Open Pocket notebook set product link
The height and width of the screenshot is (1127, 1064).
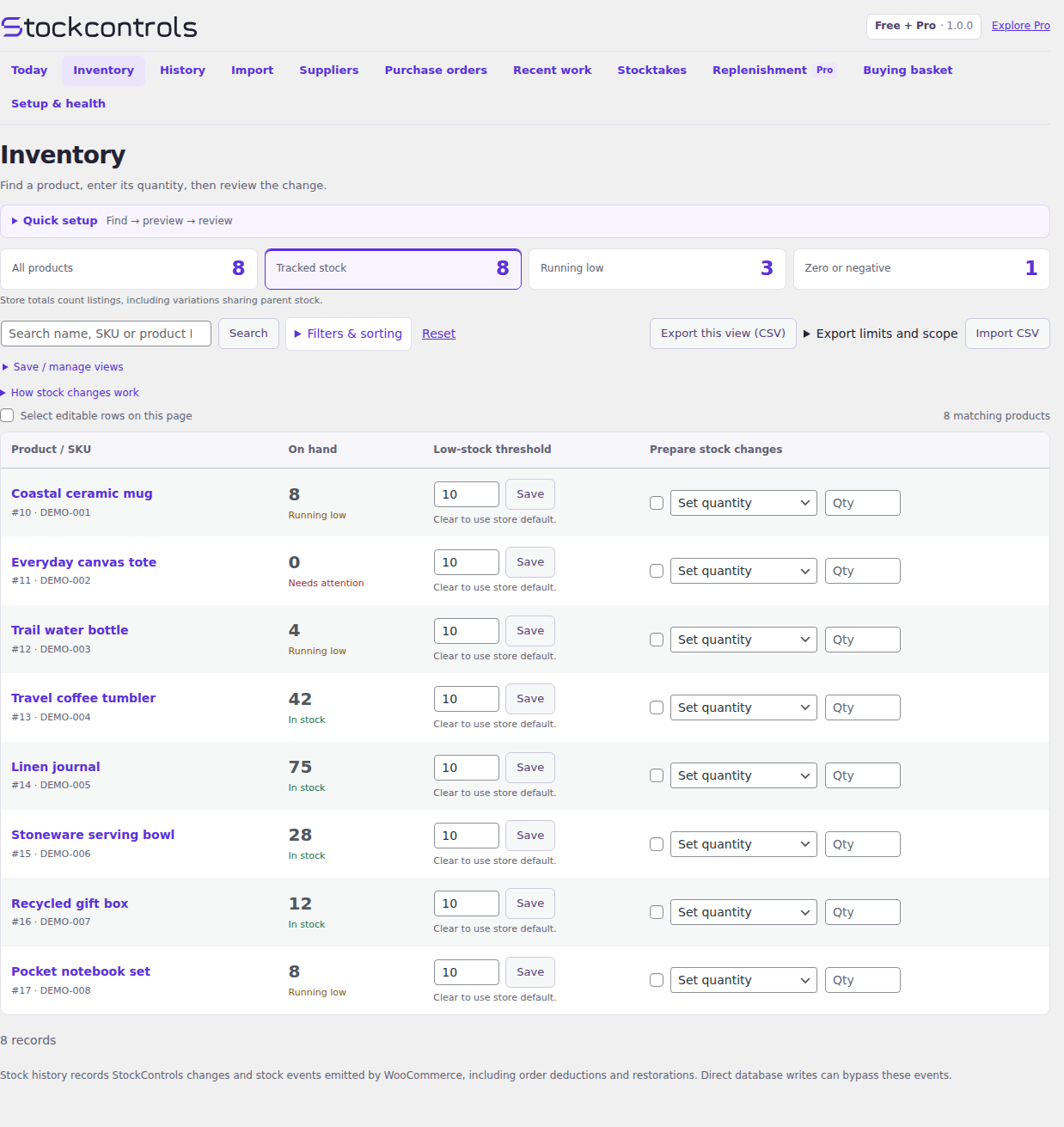coord(81,971)
